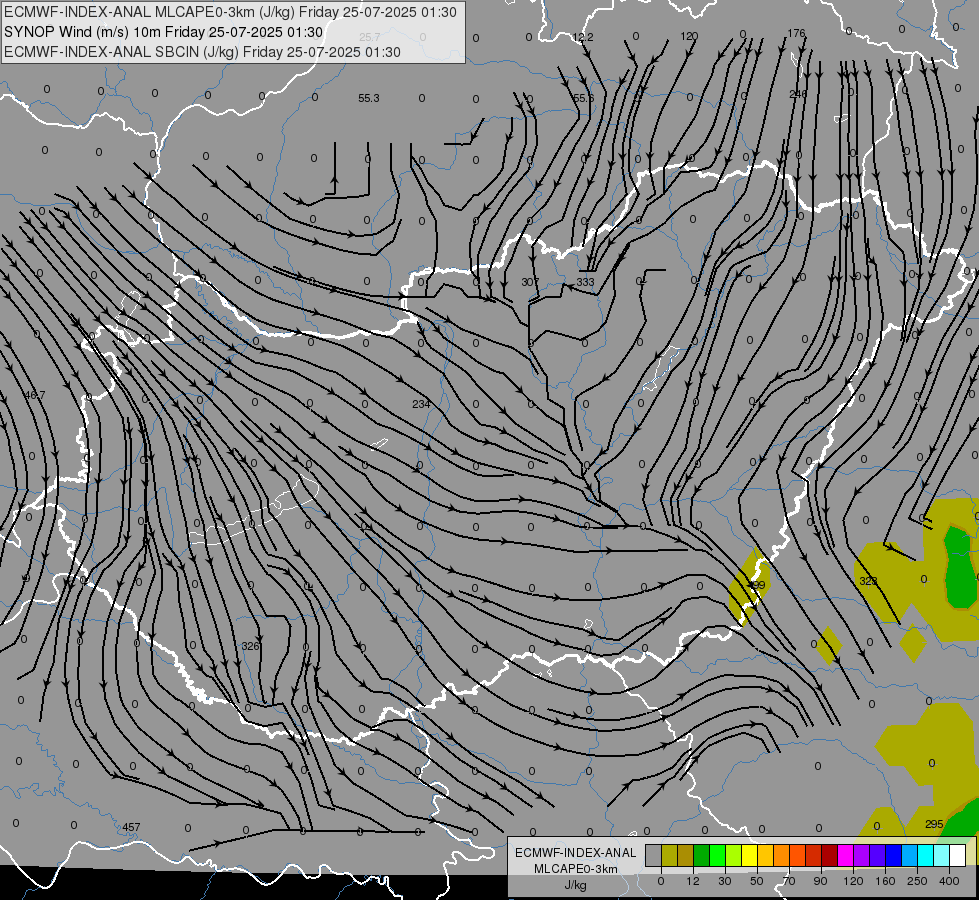Click map value 12.2
This screenshot has width=979, height=900.
[x=583, y=37]
